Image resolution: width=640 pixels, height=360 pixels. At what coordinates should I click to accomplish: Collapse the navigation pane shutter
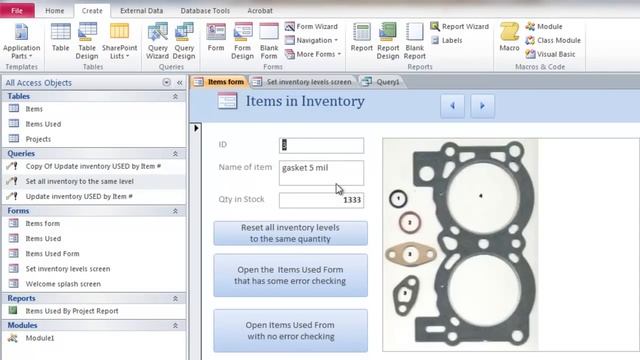pos(180,82)
